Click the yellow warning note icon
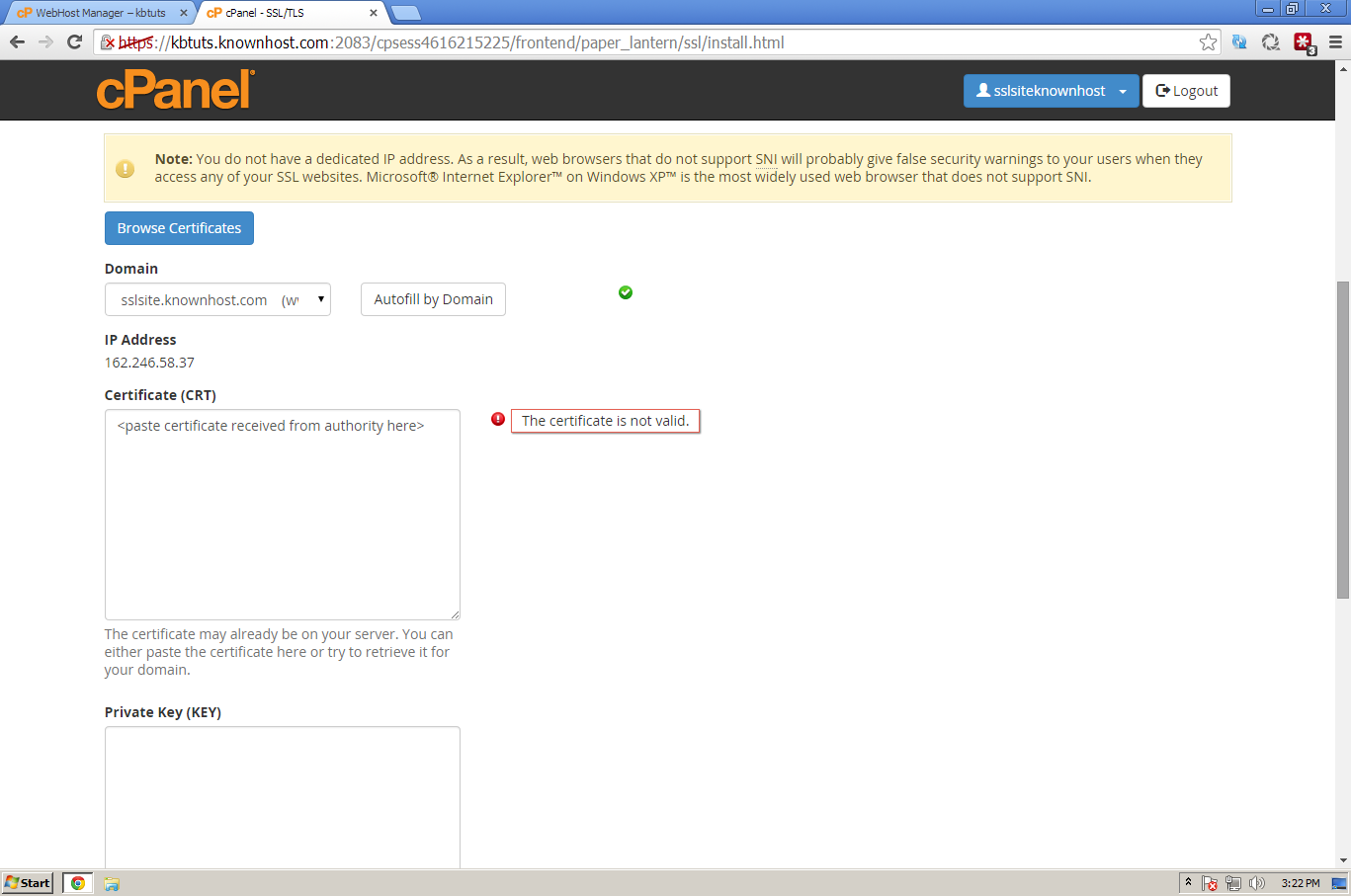Viewport: 1351px width, 896px height. point(126,168)
